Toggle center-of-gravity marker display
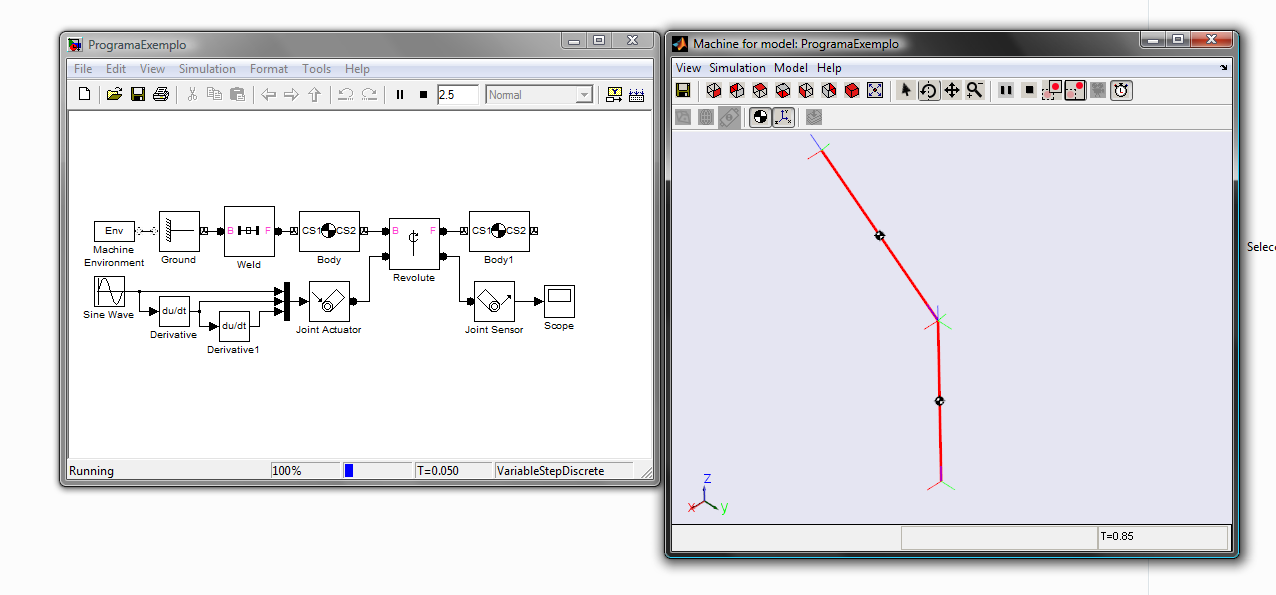This screenshot has width=1276, height=595. (x=760, y=117)
